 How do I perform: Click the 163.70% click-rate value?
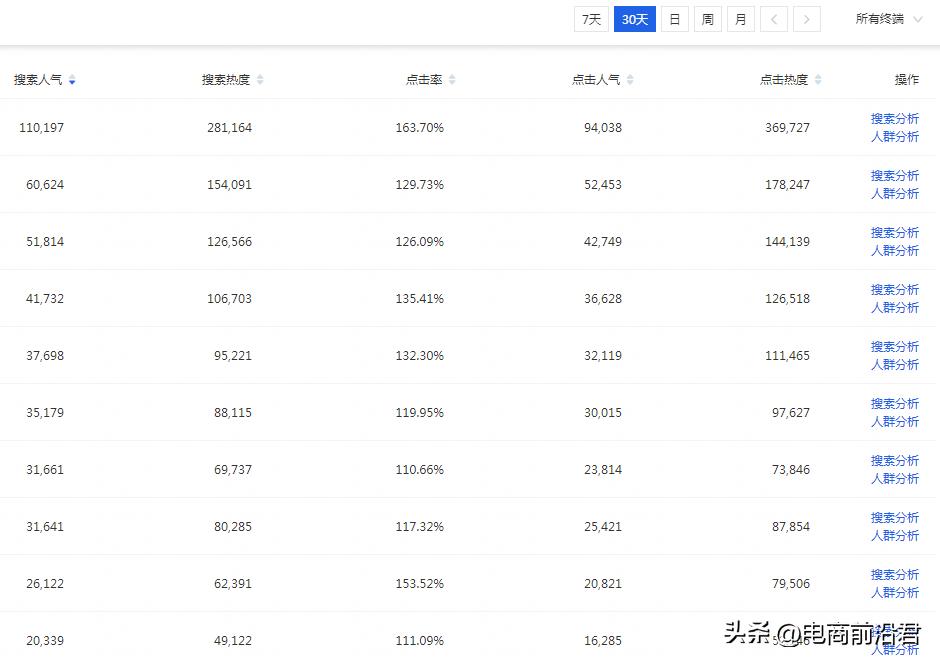419,127
